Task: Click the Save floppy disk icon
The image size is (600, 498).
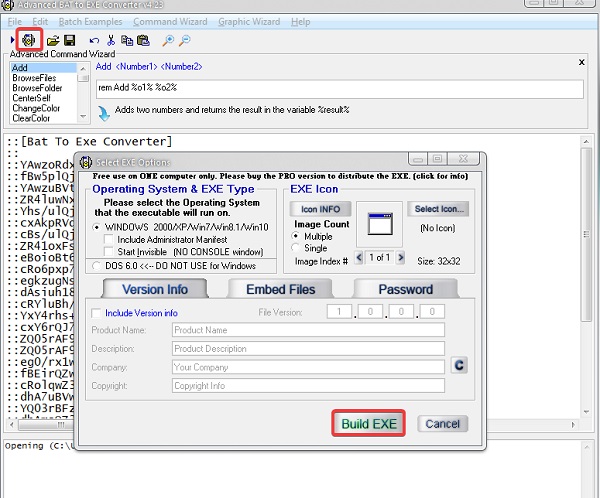Action: [69, 40]
